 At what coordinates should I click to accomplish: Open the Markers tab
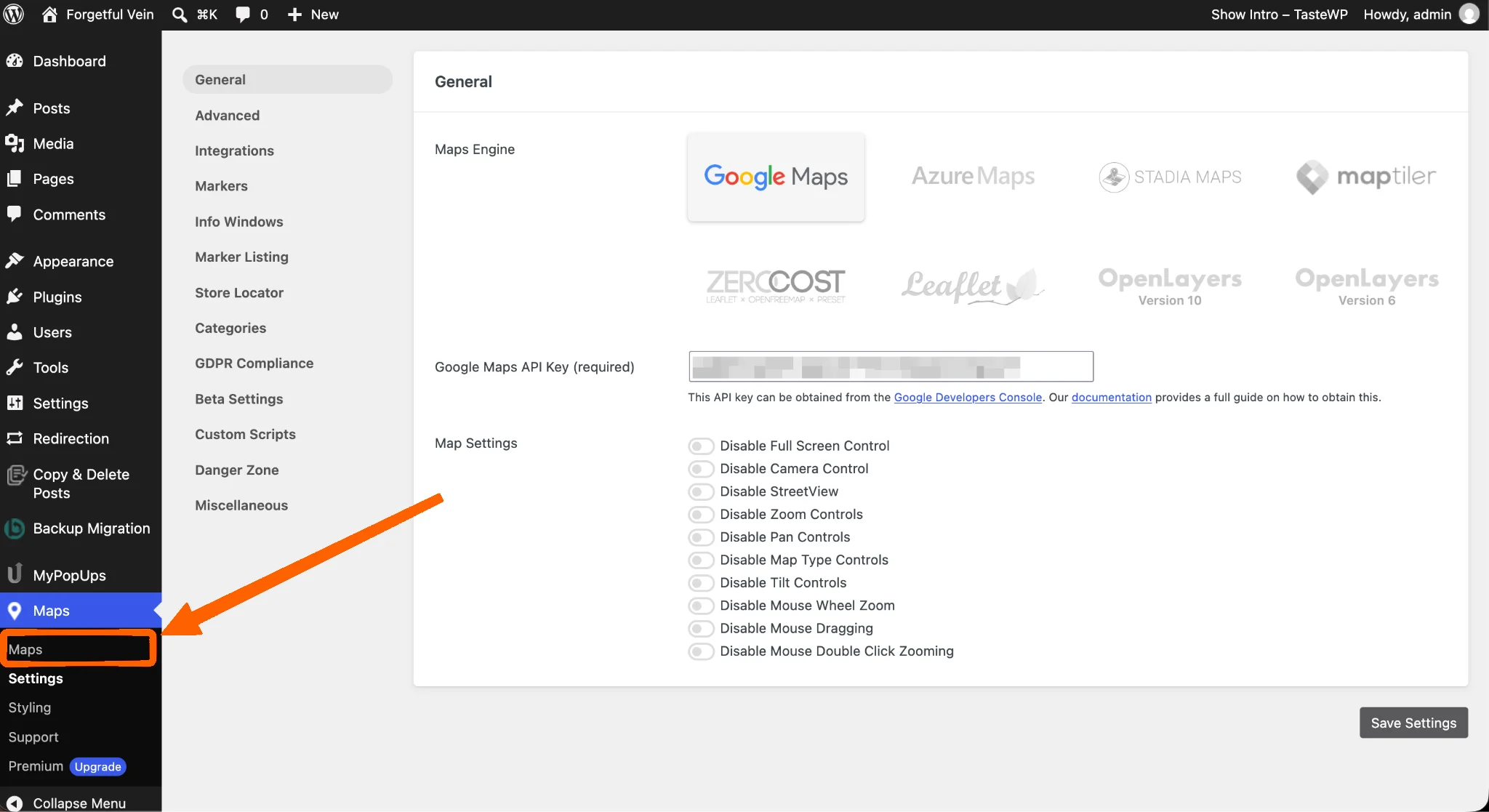pyautogui.click(x=221, y=186)
